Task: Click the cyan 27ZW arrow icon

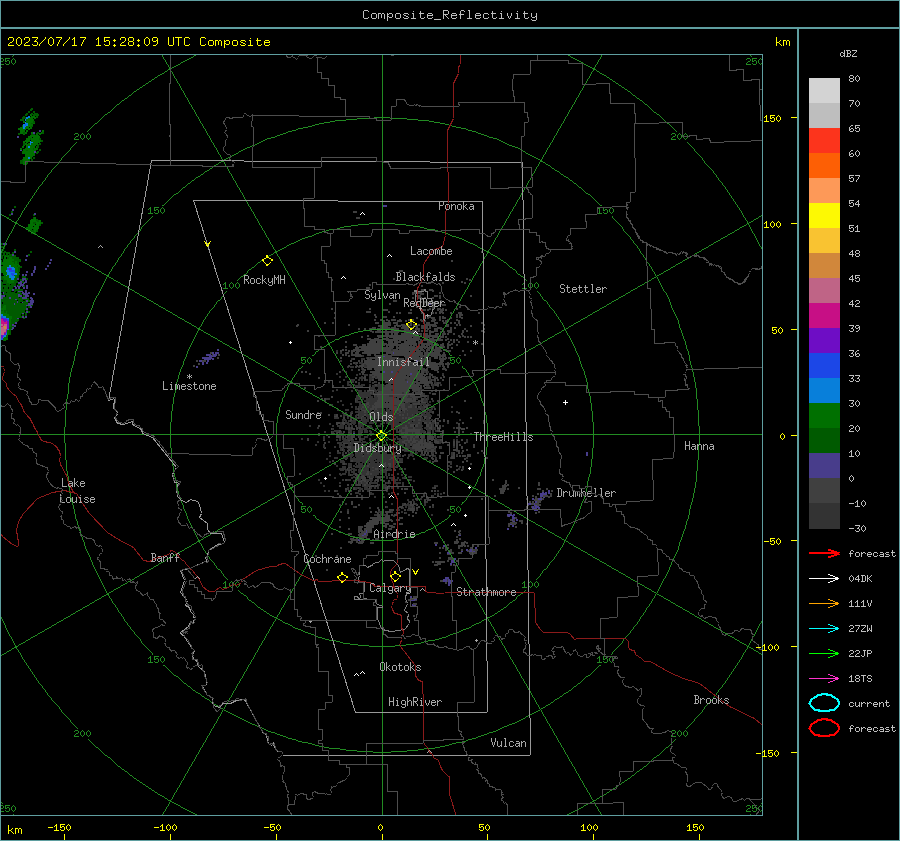Action: click(x=824, y=629)
